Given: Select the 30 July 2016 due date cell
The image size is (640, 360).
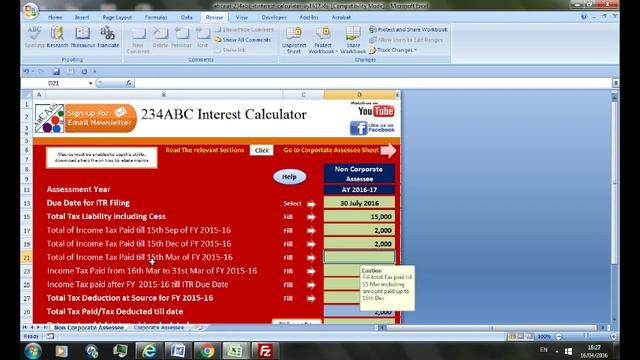Looking at the screenshot, I should pyautogui.click(x=359, y=203).
